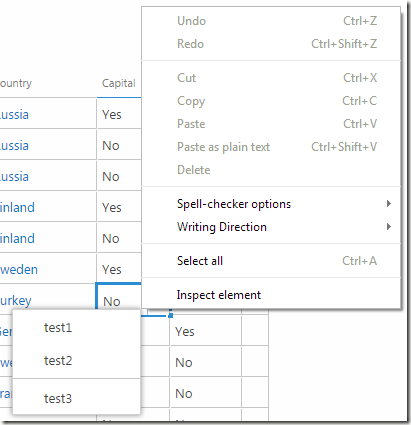Open the Finland link in the Yes row

pyautogui.click(x=17, y=208)
